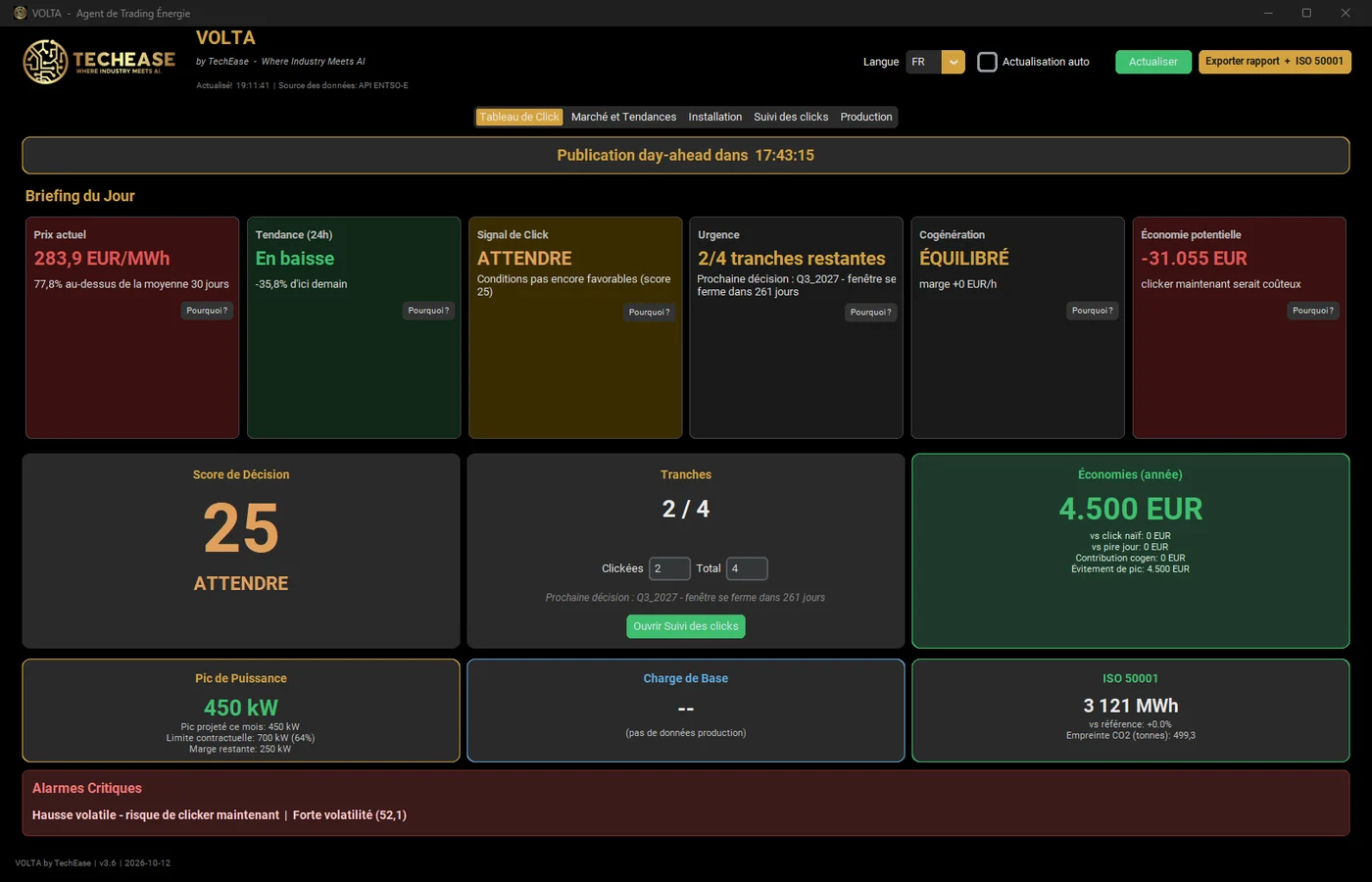
Task: Click Pourquoi? on the Tendance (24h) card
Action: point(428,311)
